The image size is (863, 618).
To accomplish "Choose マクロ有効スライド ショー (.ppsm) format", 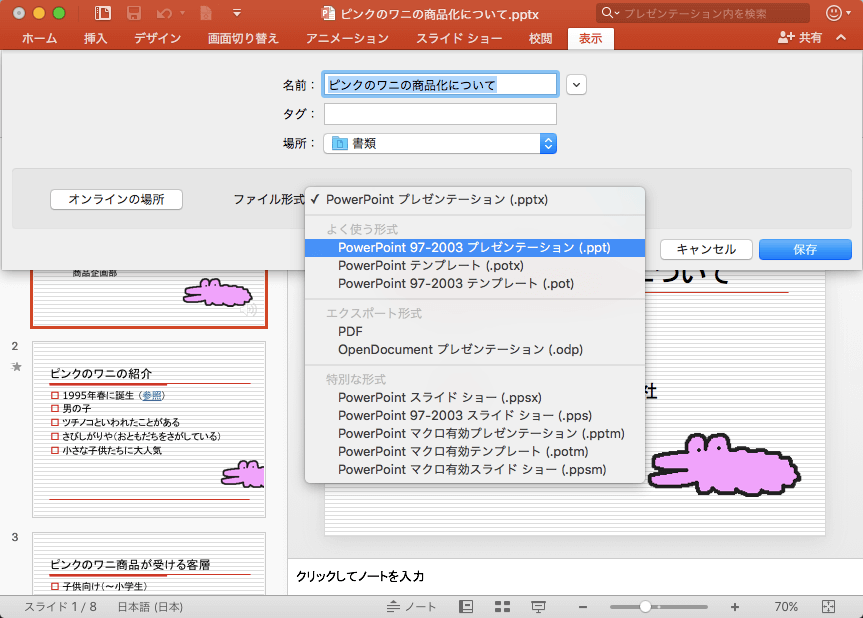I will point(475,469).
